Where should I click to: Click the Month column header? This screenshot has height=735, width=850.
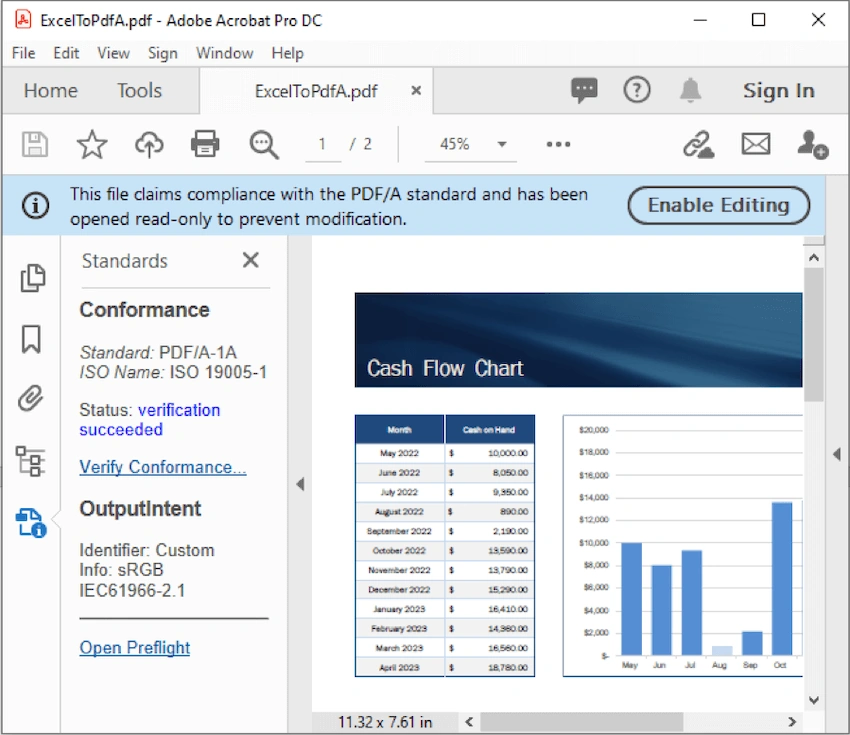click(400, 430)
